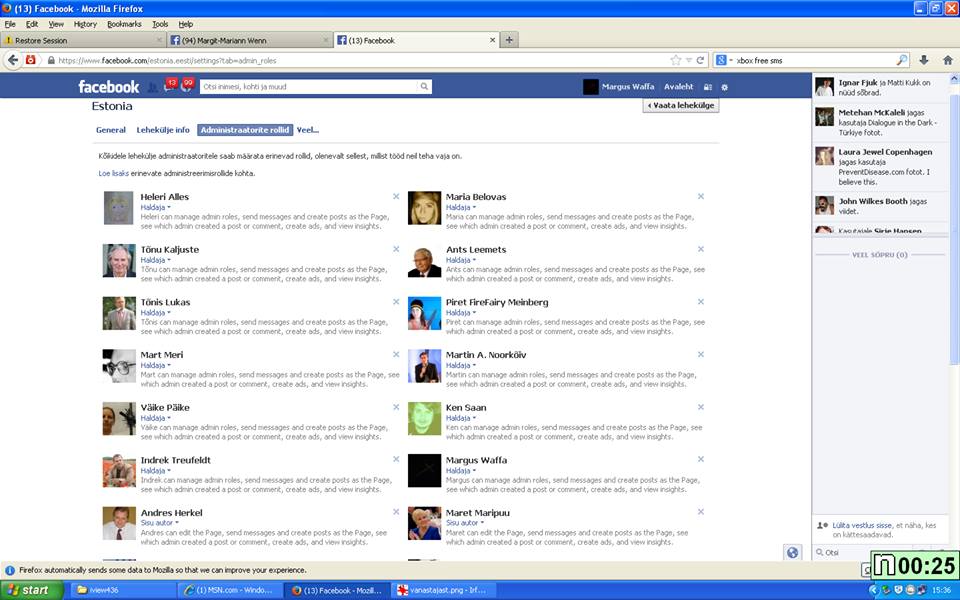Image resolution: width=960 pixels, height=600 pixels.
Task: Switch to the Margit-Mariann Wenn browser tab
Action: coord(250,40)
